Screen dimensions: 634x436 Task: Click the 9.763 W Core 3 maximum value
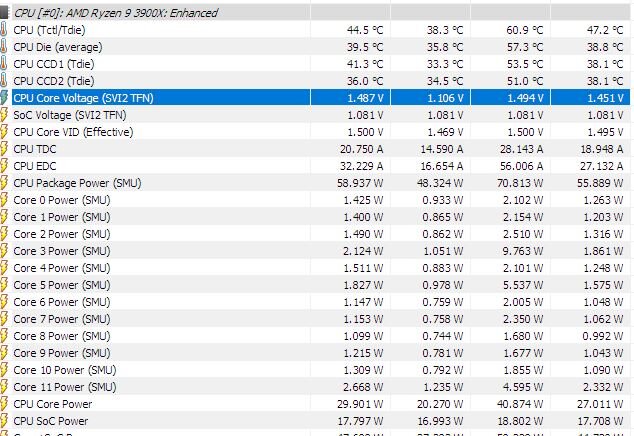(523, 251)
